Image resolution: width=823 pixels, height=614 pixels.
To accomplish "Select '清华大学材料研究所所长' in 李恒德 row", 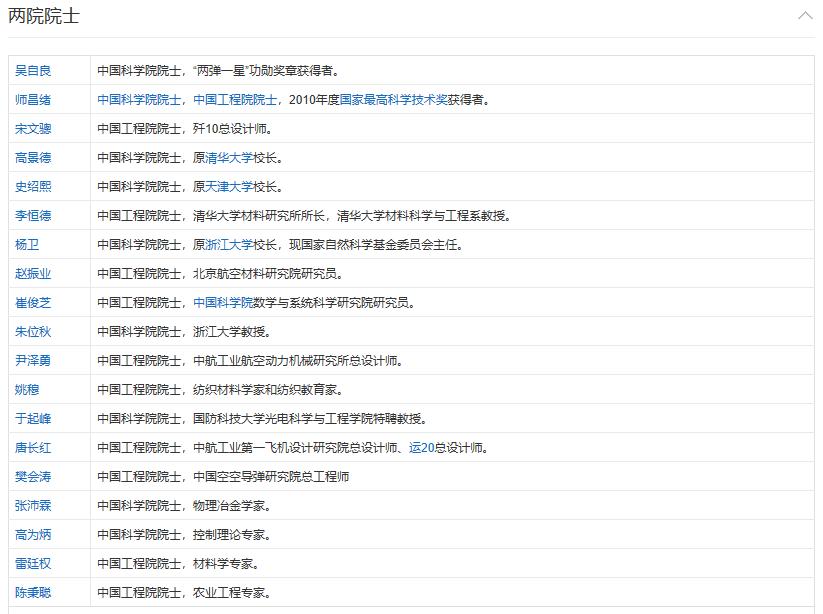I will (x=259, y=216).
